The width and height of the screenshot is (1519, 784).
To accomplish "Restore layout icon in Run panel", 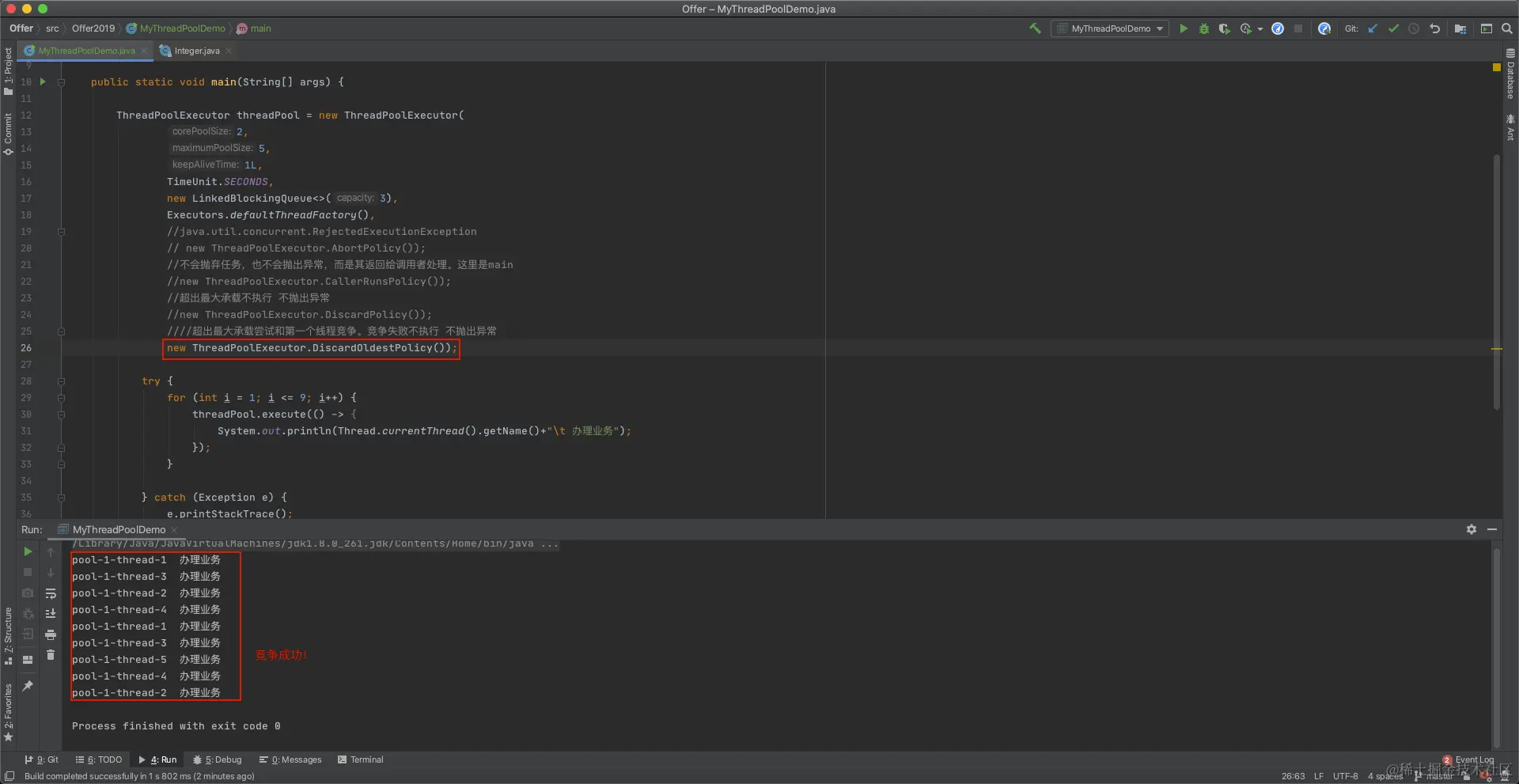I will 28,659.
